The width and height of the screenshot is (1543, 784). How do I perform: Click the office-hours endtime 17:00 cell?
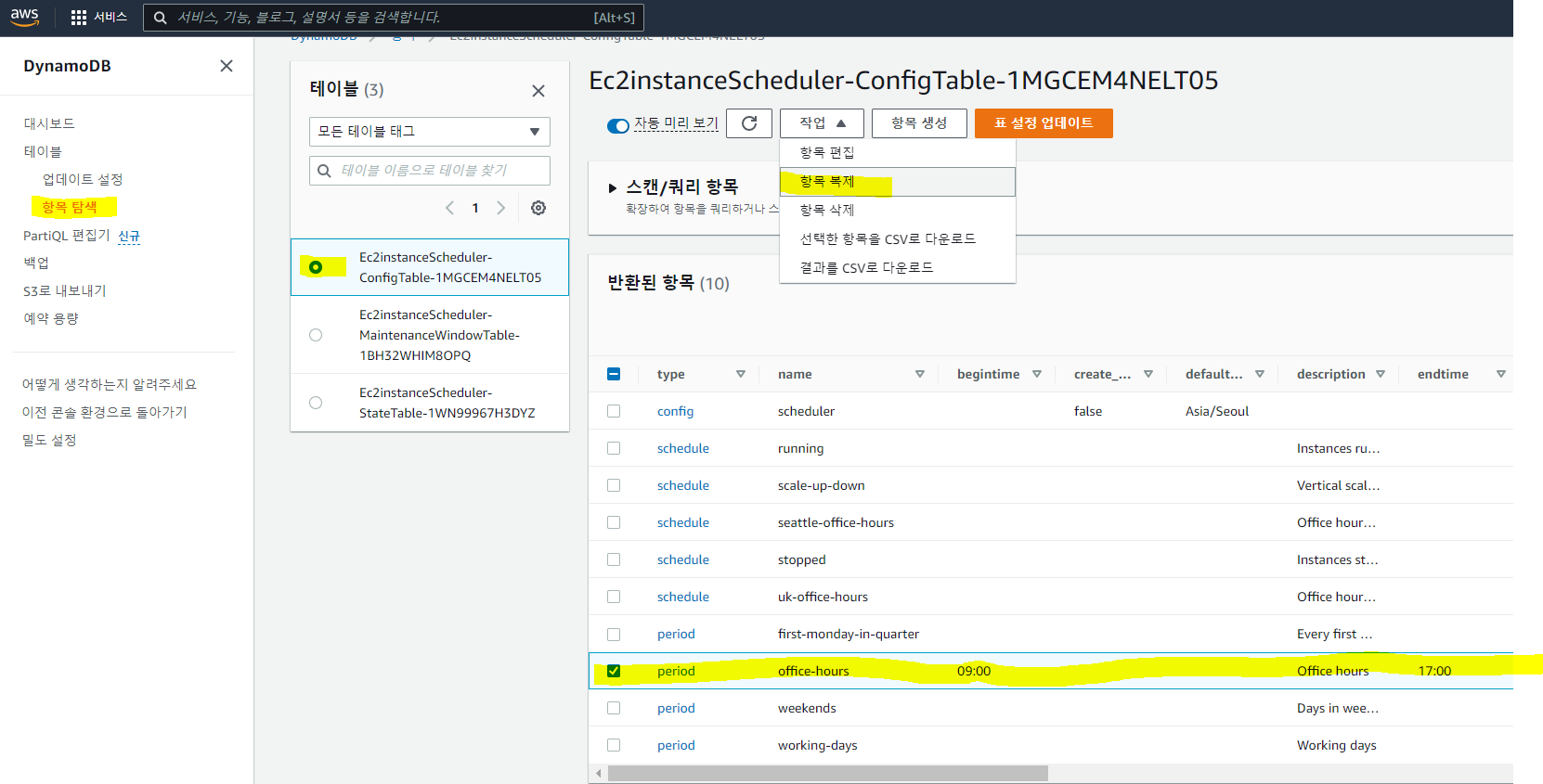coord(1434,671)
